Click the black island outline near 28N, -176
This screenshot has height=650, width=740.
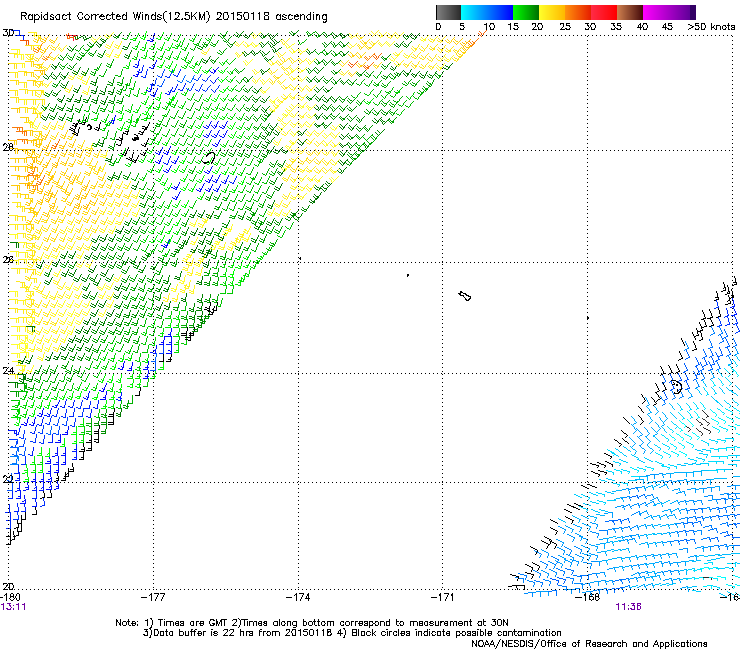point(209,158)
